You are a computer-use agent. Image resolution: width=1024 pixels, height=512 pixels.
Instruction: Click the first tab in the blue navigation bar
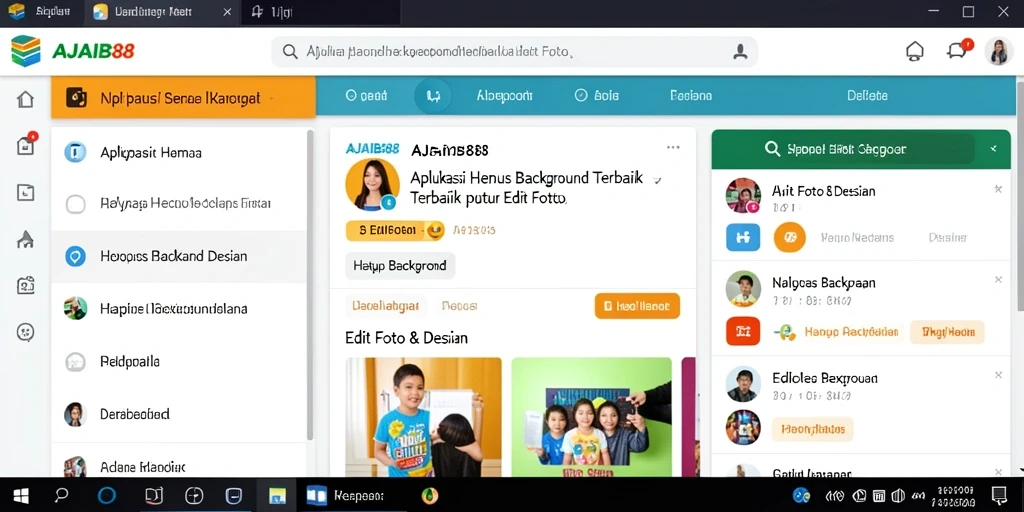click(x=366, y=95)
